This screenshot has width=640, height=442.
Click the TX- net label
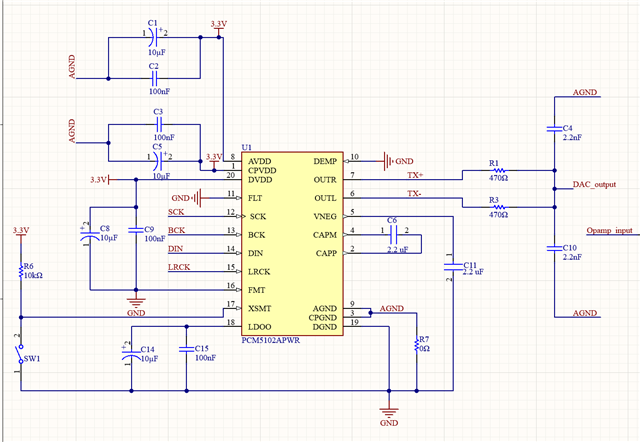[414, 193]
